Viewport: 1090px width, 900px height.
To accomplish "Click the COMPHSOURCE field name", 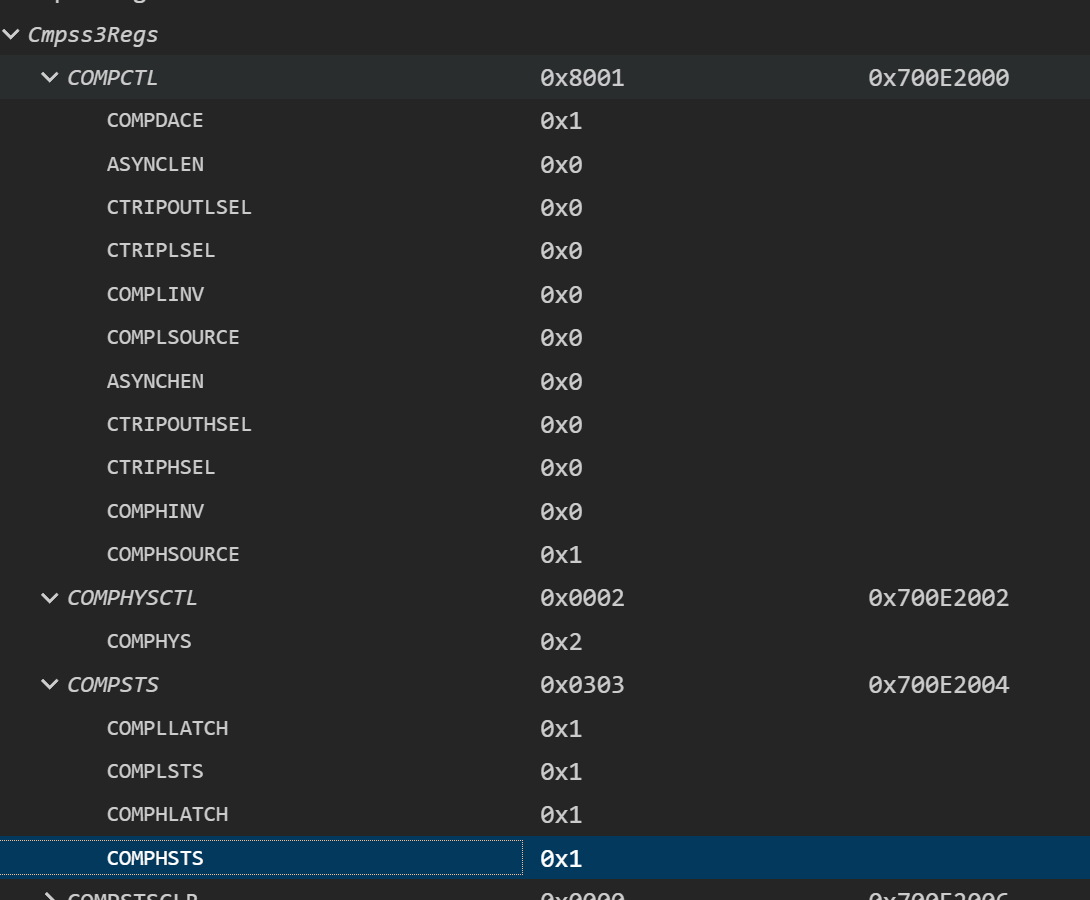I will 173,555.
